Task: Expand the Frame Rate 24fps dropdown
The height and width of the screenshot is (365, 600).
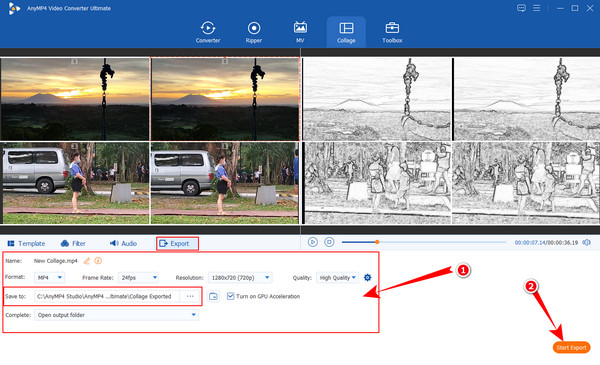Action: pyautogui.click(x=138, y=278)
